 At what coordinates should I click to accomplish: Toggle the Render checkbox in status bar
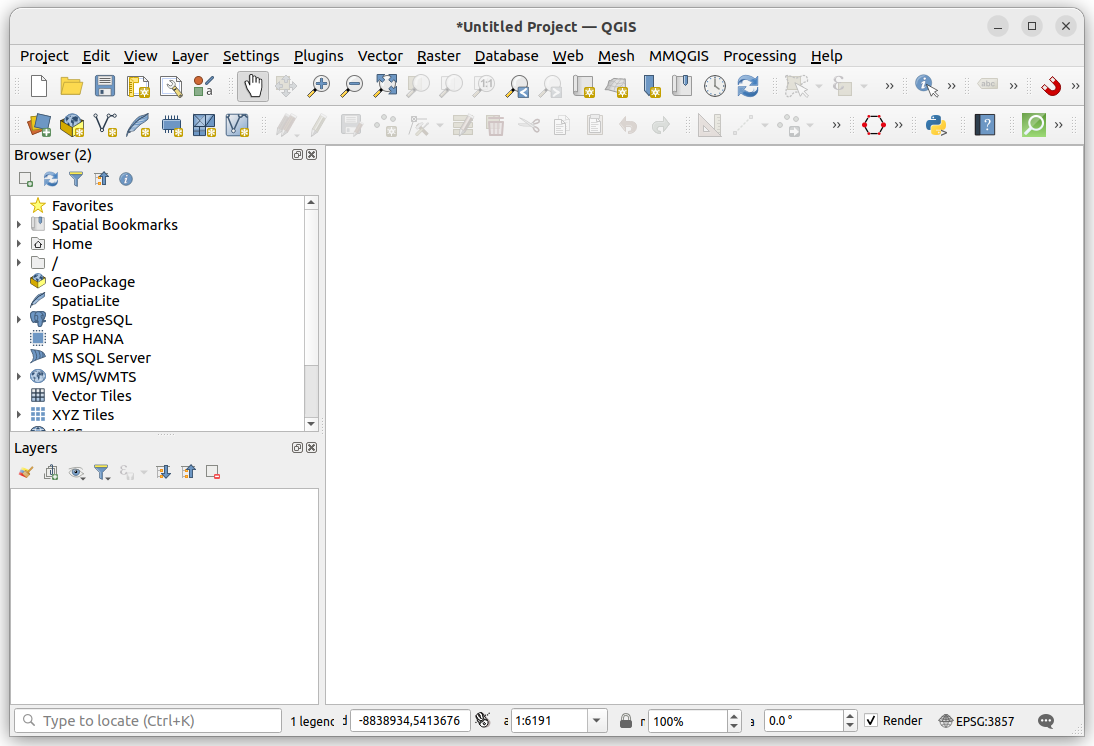tap(873, 720)
